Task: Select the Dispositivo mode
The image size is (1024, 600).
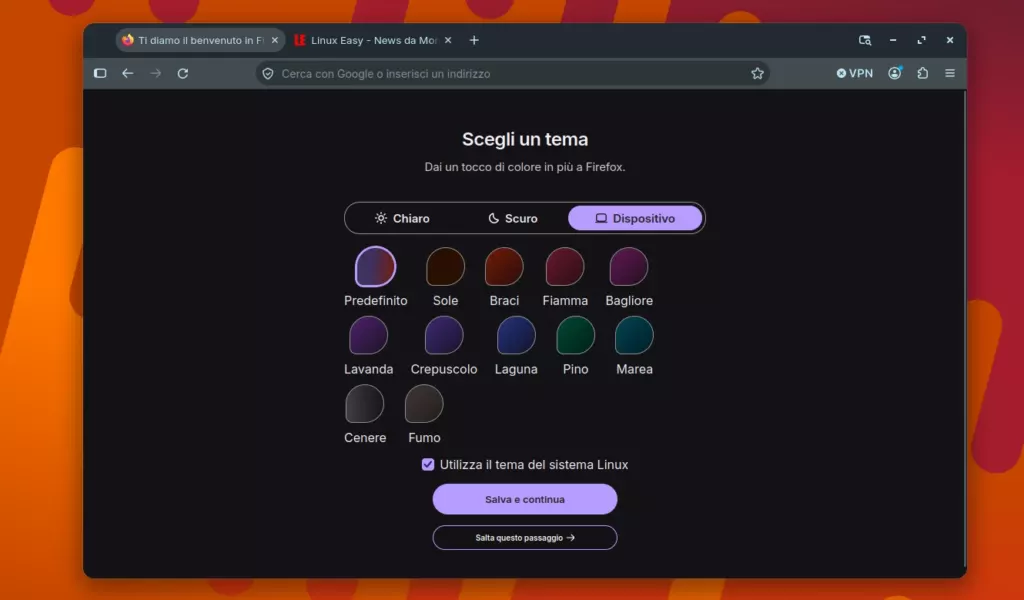Action: coord(635,218)
